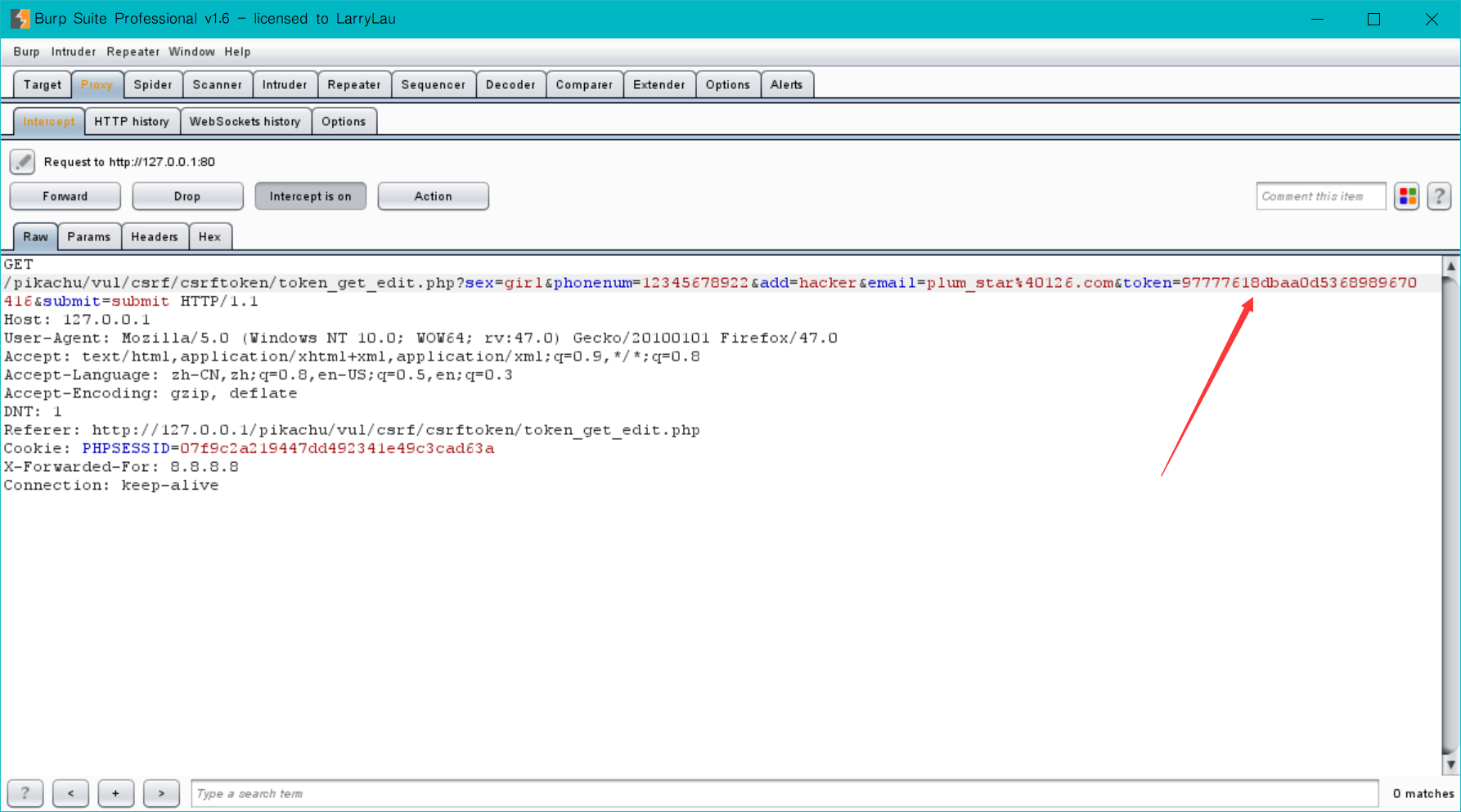This screenshot has height=812, width=1461.
Task: Forward the intercepted request
Action: tap(65, 196)
